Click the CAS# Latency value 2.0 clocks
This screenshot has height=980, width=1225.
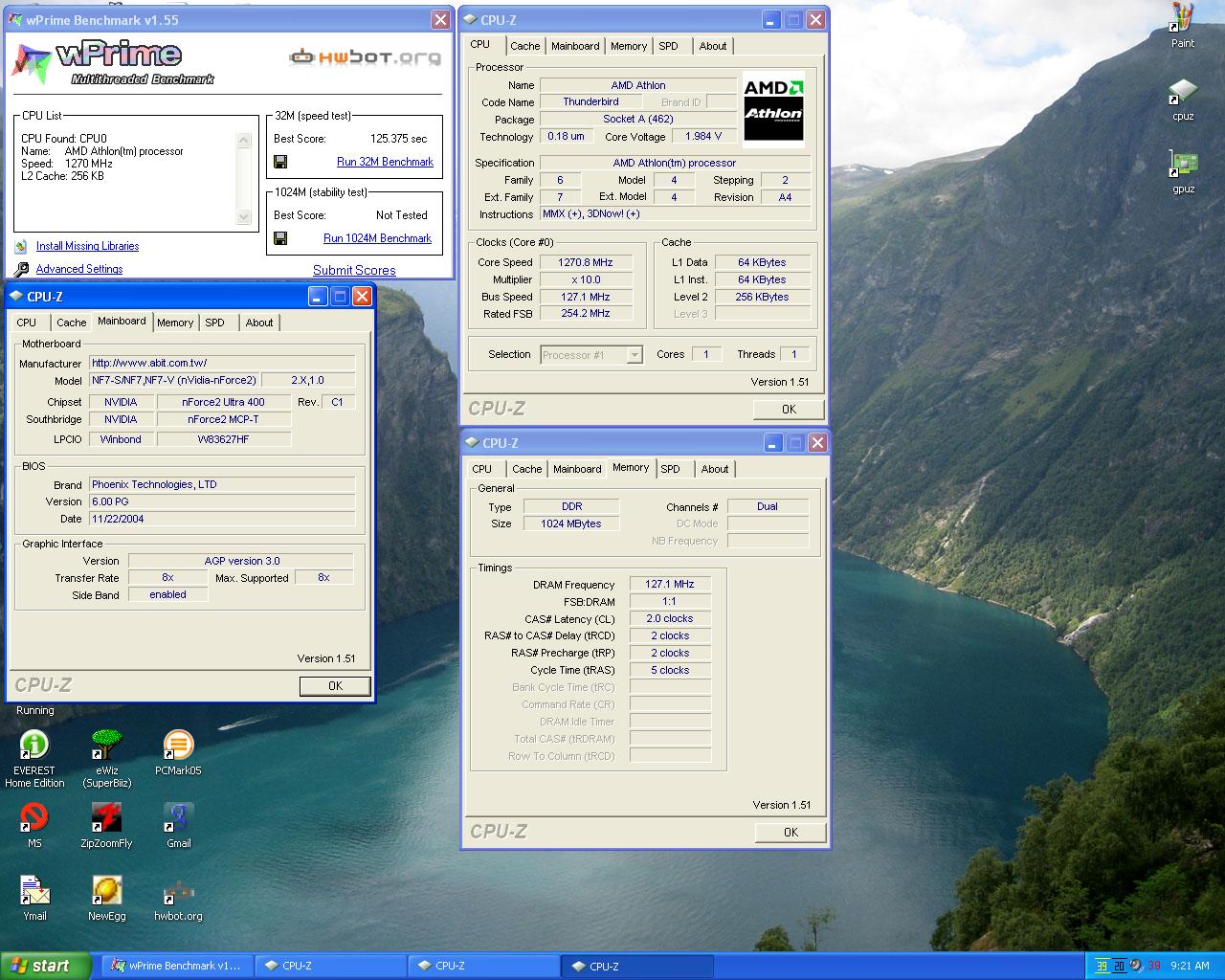(x=670, y=618)
